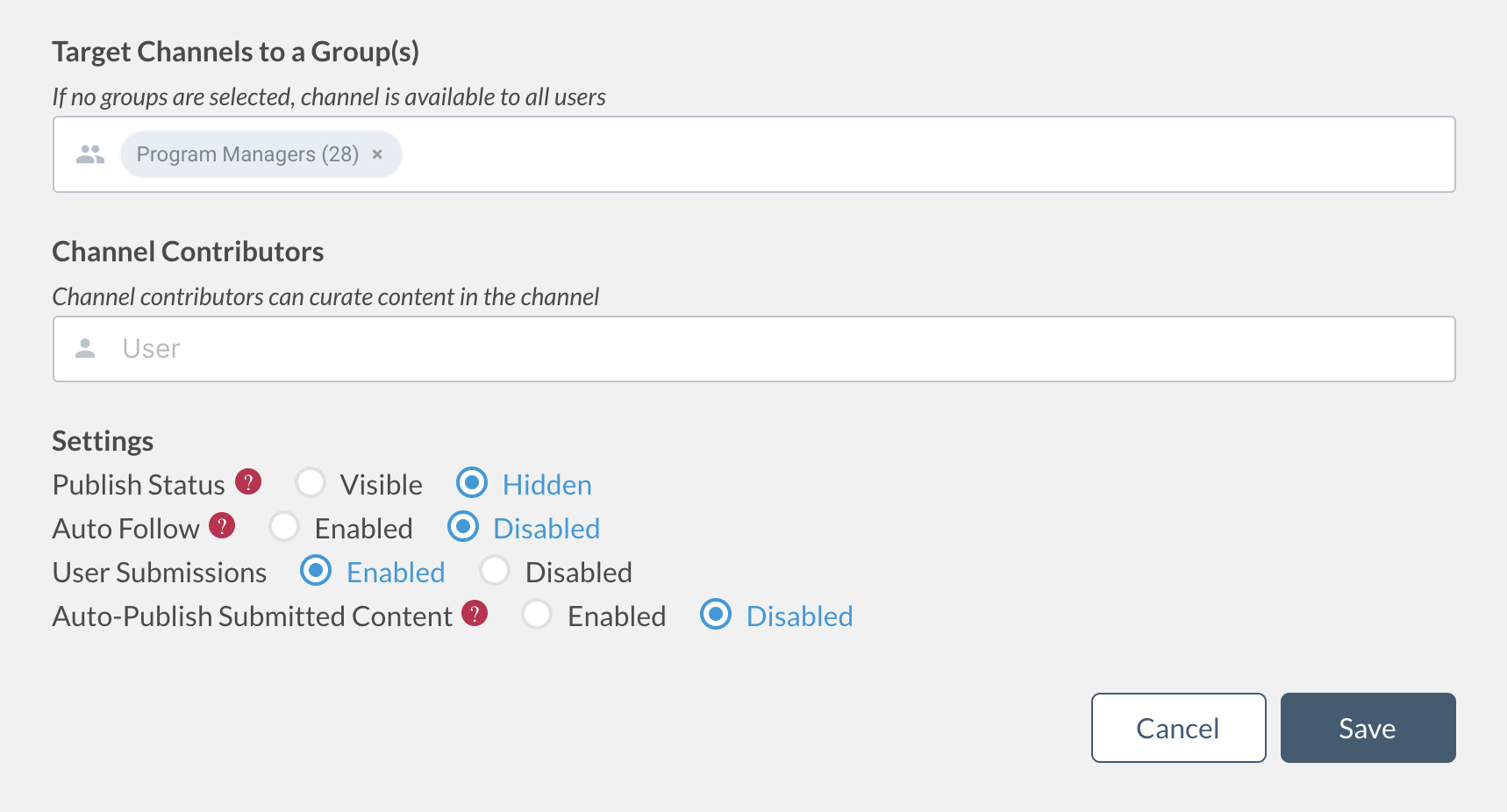Select Enabled radio for User Submissions
Screen dimensions: 1507x812
pyautogui.click(x=316, y=570)
